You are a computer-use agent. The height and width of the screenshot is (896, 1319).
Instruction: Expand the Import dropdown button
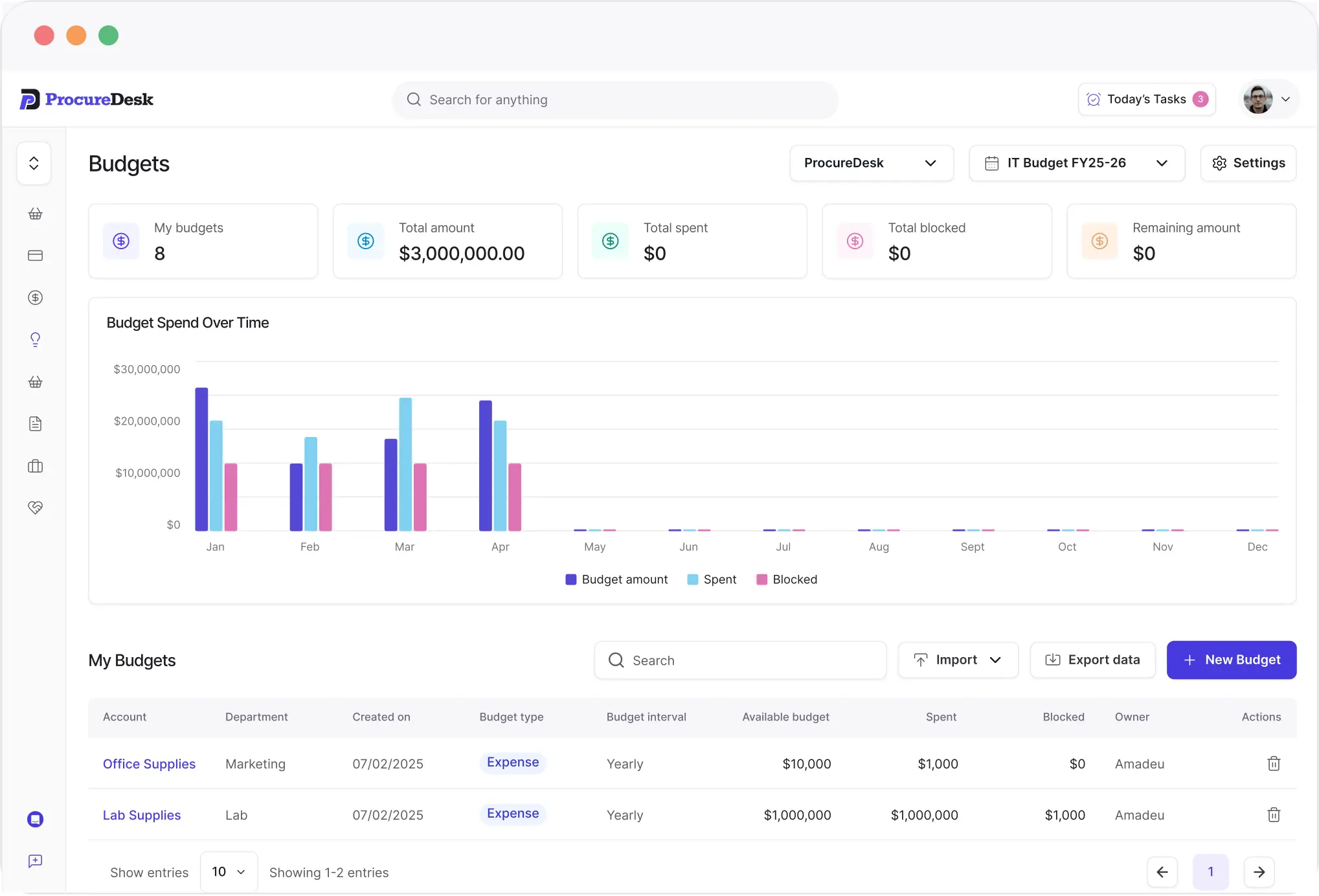pos(958,660)
